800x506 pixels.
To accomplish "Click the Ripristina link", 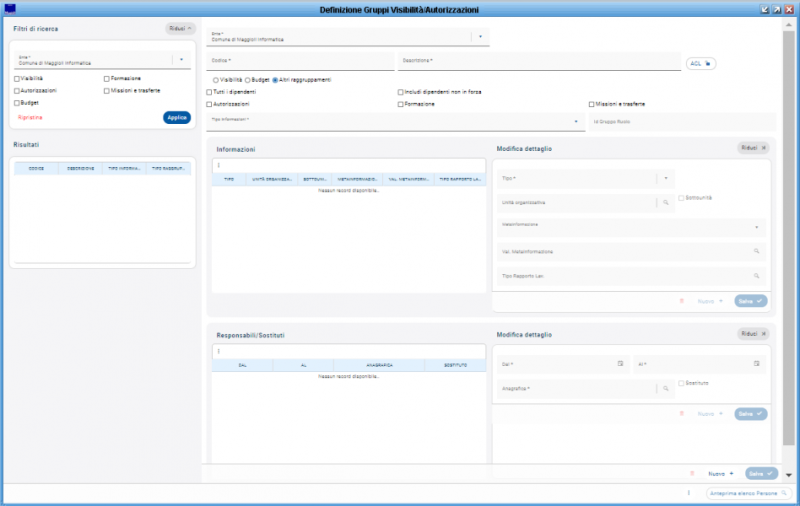I will (30, 117).
